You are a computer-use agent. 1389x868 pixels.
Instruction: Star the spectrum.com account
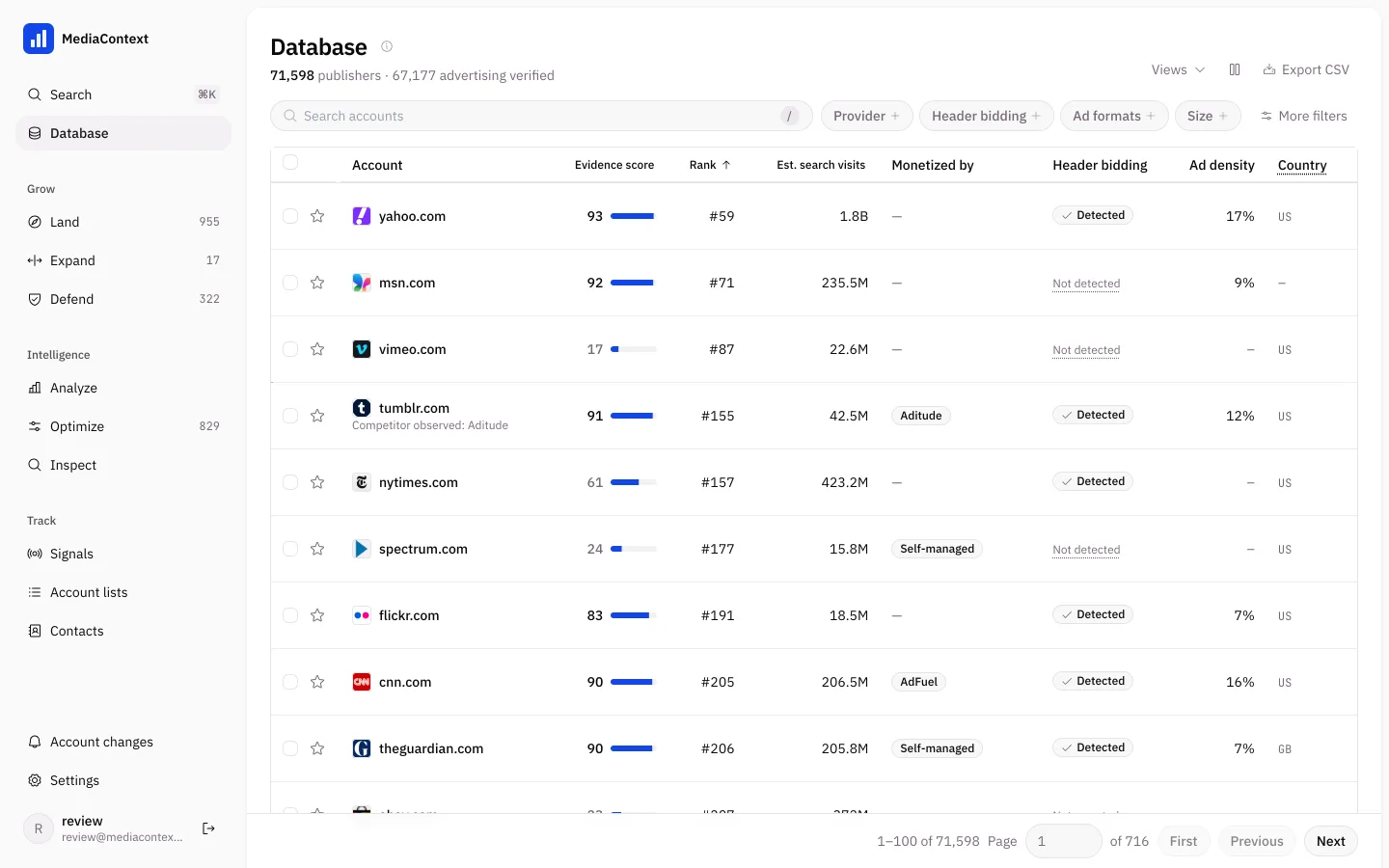click(317, 549)
